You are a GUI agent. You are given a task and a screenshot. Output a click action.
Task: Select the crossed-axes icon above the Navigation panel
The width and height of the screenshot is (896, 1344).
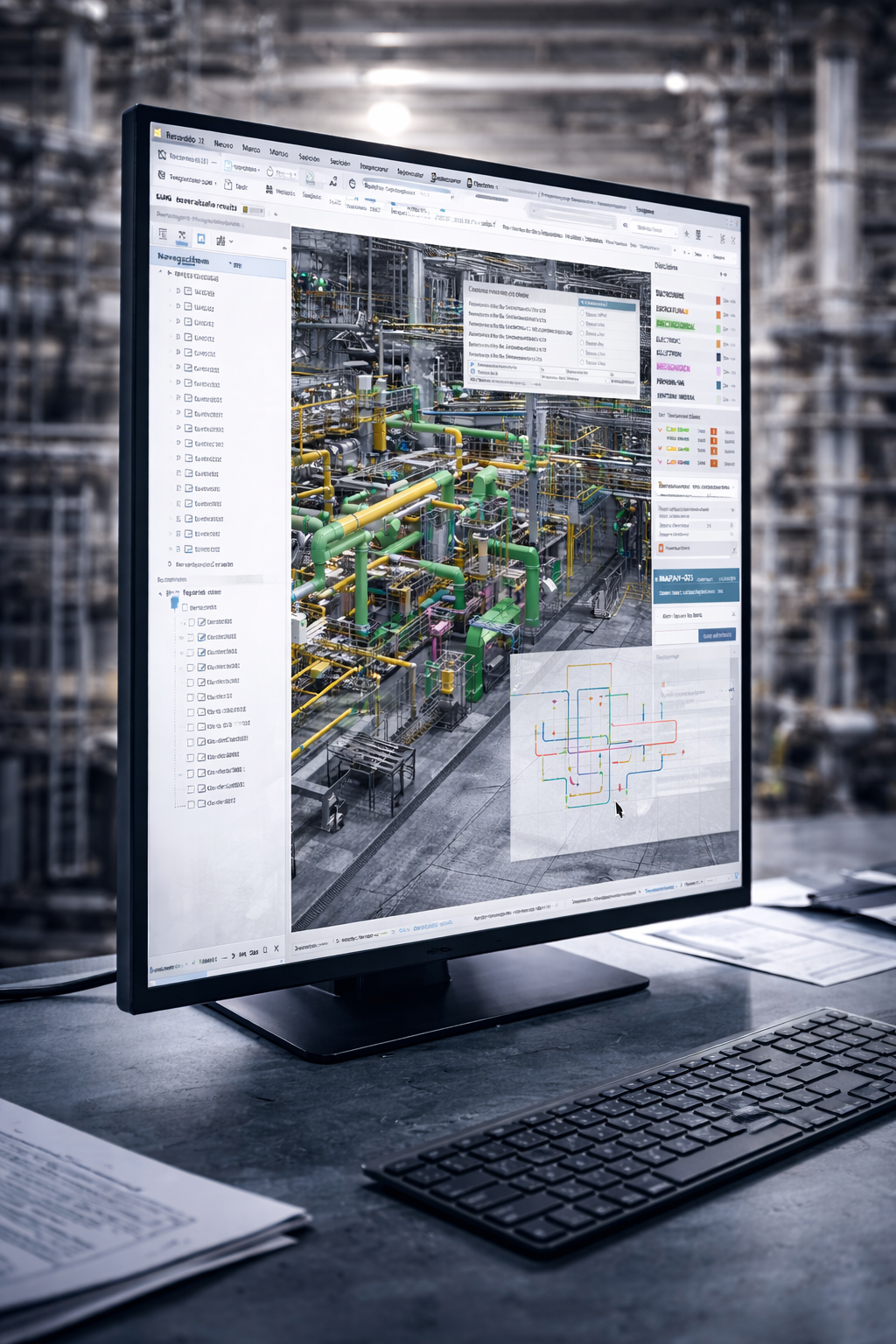[x=182, y=236]
